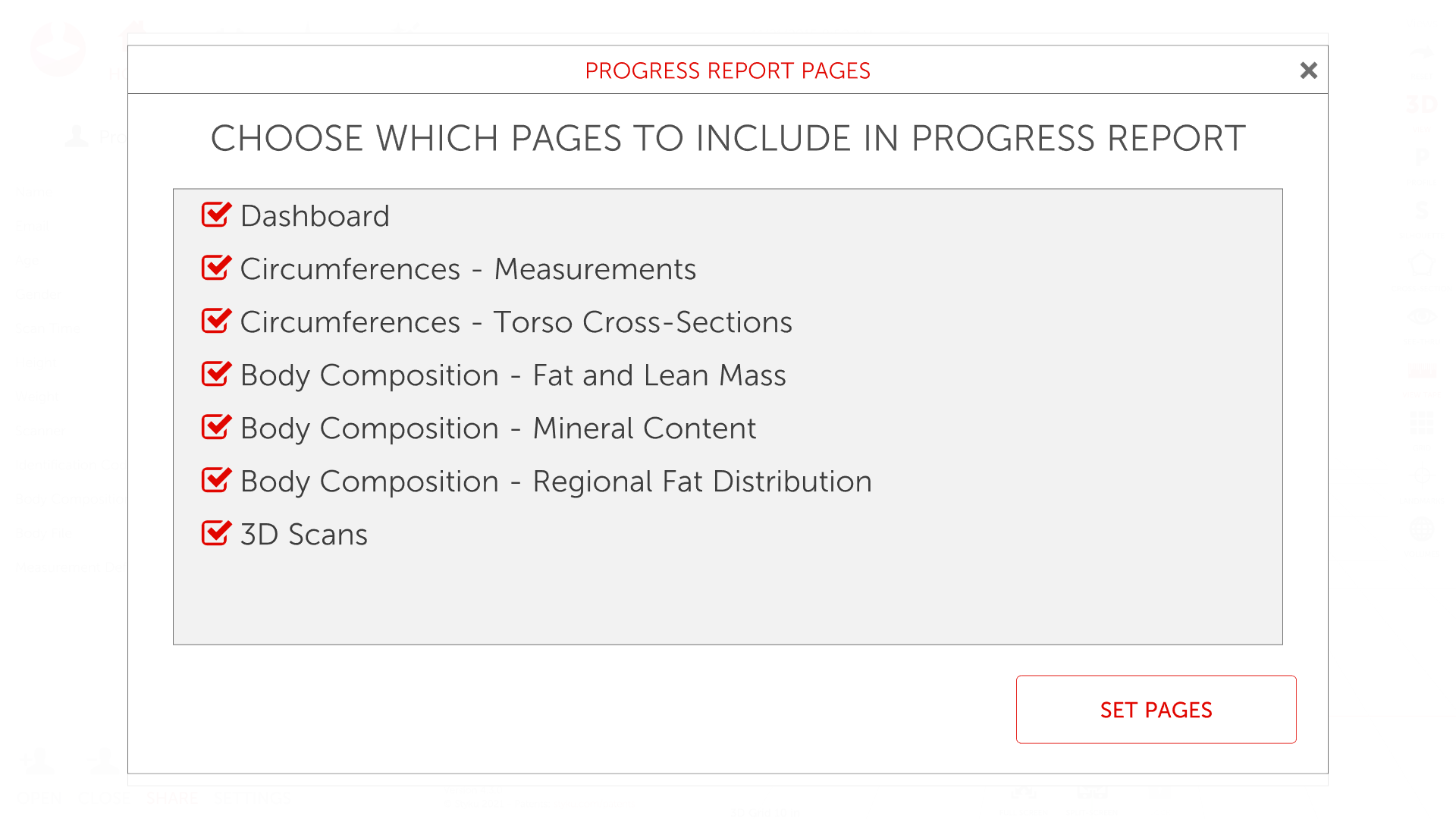The height and width of the screenshot is (819, 1456).
Task: Select the faded Silhouette "S" icon
Action: coord(1421,211)
